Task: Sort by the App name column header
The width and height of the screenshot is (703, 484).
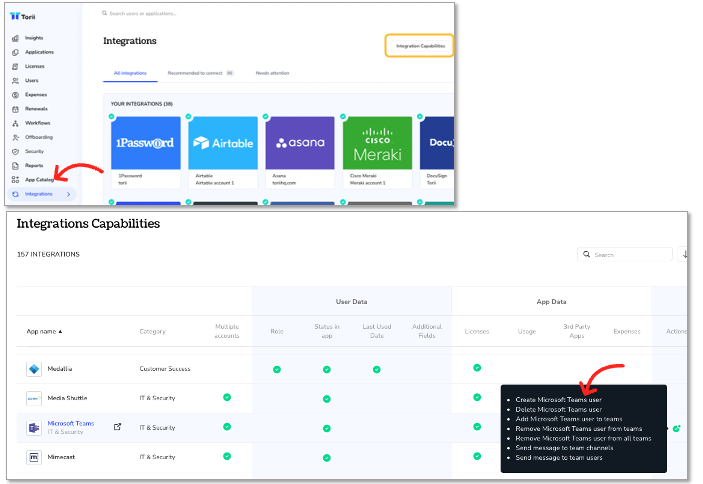Action: [x=44, y=332]
